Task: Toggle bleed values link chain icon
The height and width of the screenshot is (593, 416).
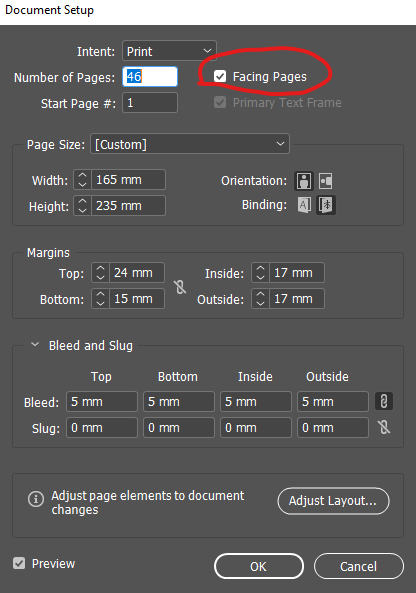Action: click(384, 401)
